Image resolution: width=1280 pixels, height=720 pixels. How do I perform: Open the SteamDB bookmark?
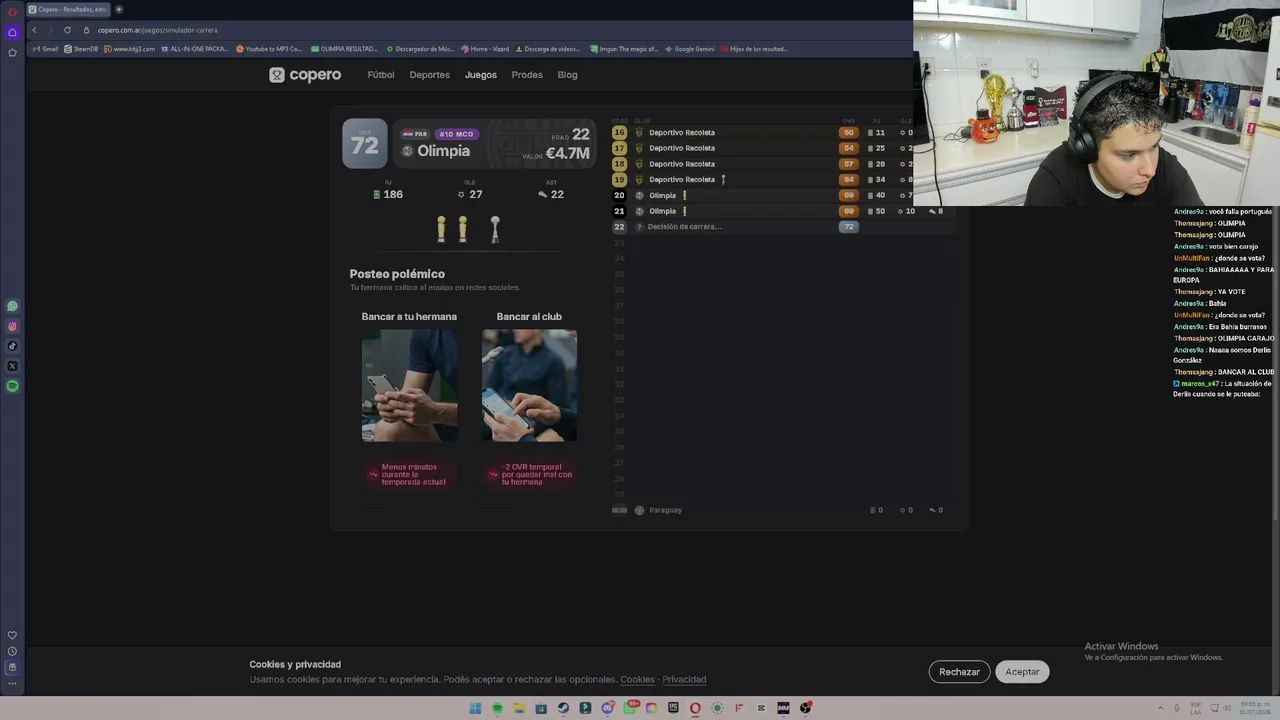pos(82,49)
